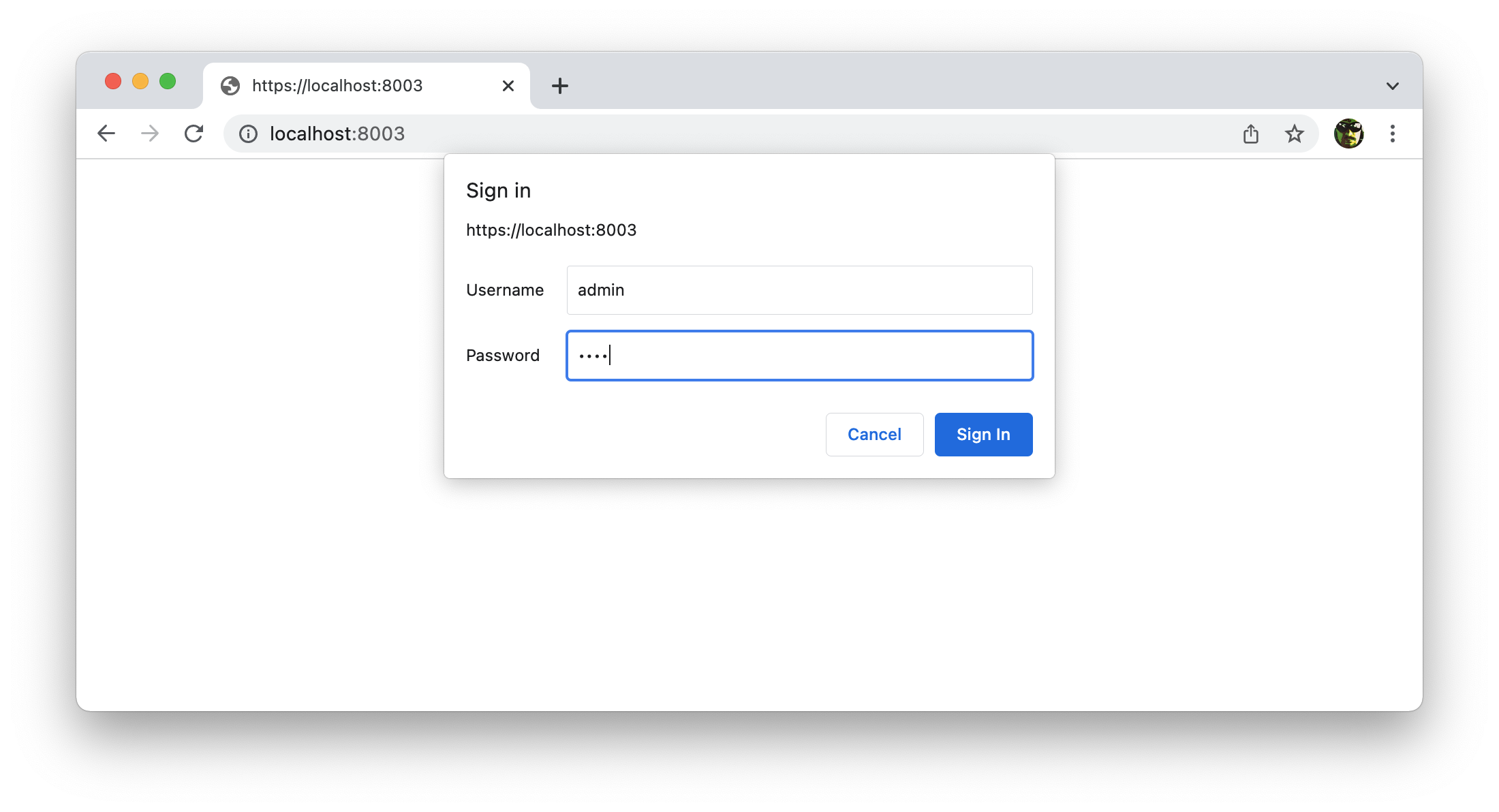Bookmark this page using the star icon
This screenshot has width=1499, height=812.
point(1294,134)
